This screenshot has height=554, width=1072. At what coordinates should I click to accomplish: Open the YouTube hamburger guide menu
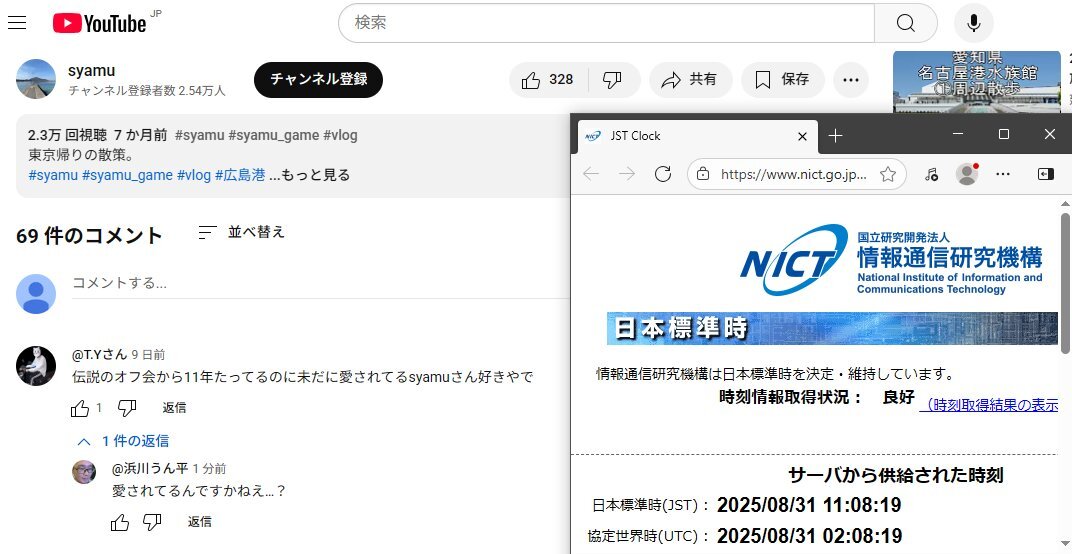pos(17,23)
